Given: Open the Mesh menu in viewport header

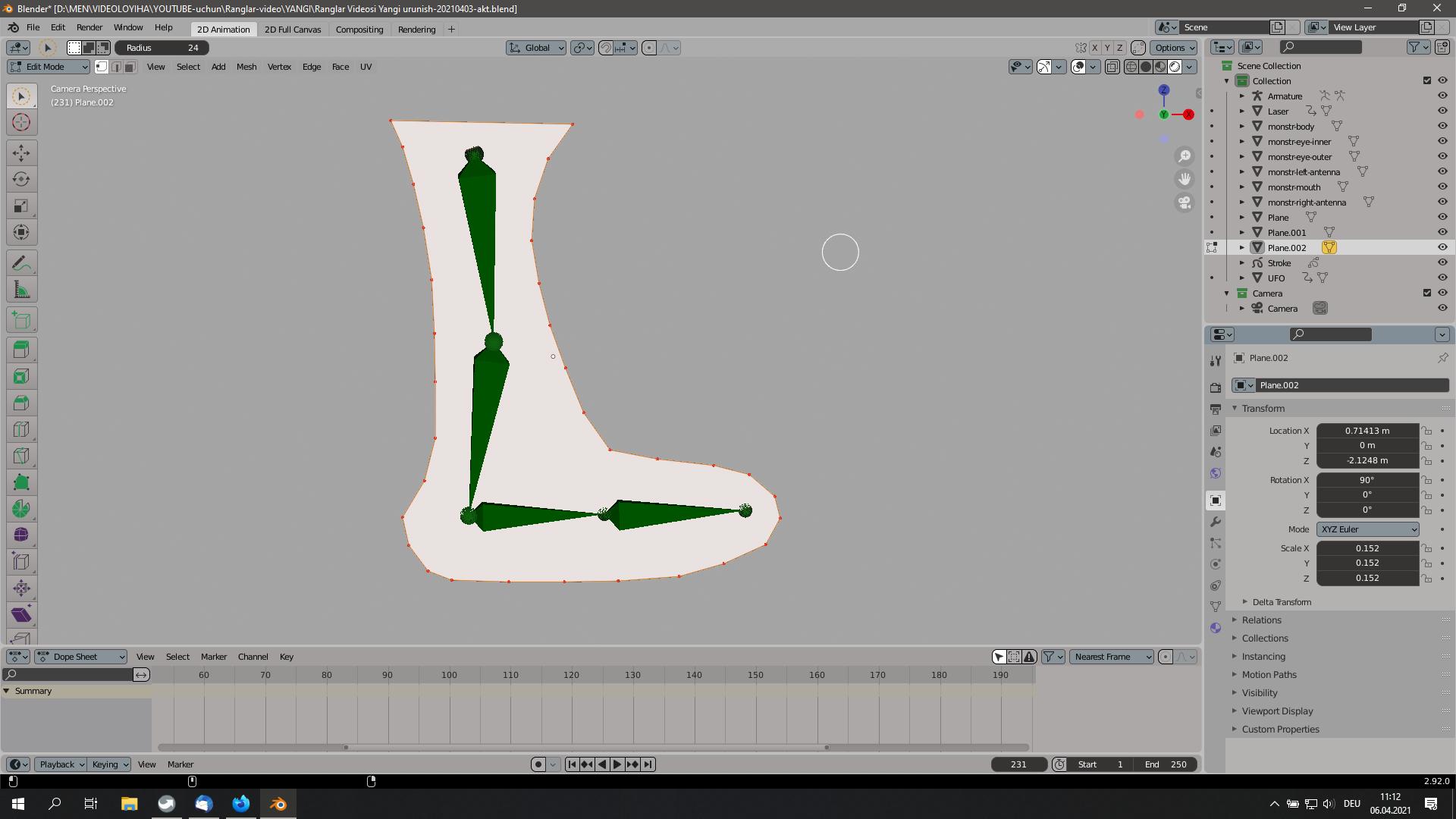Looking at the screenshot, I should click(246, 67).
